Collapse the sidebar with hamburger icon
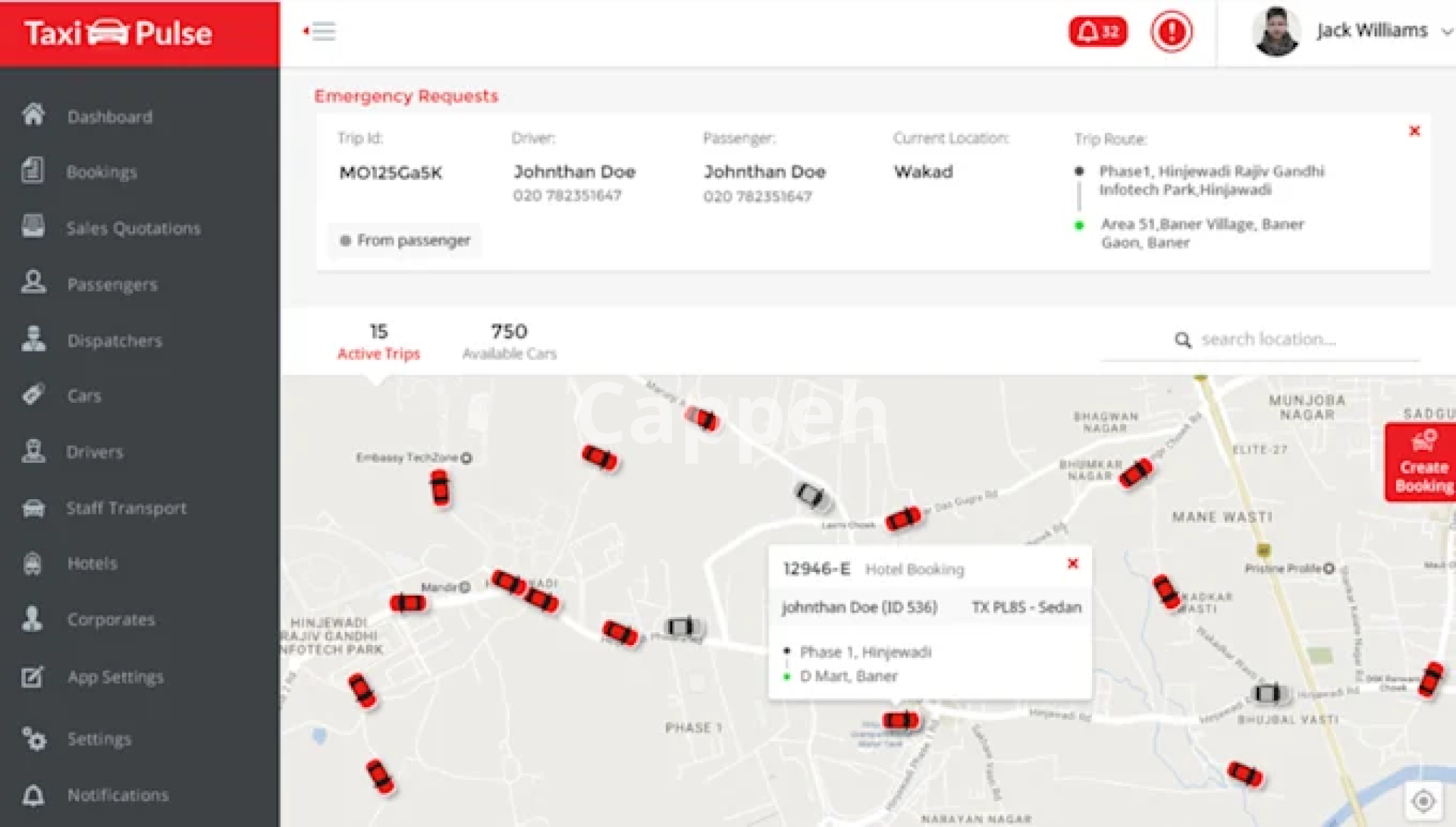 coord(321,32)
